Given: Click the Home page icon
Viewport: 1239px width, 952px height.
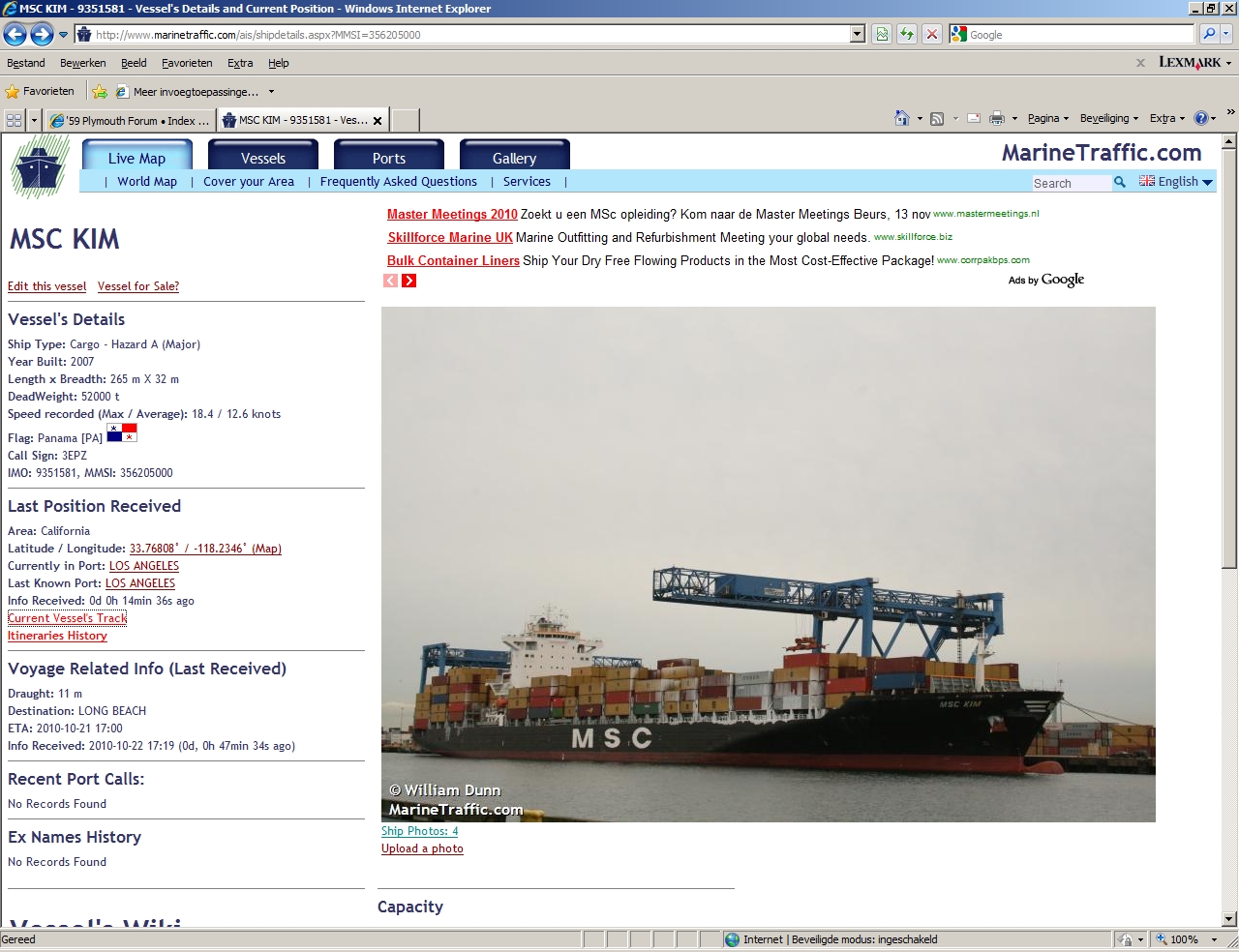Looking at the screenshot, I should click(902, 118).
